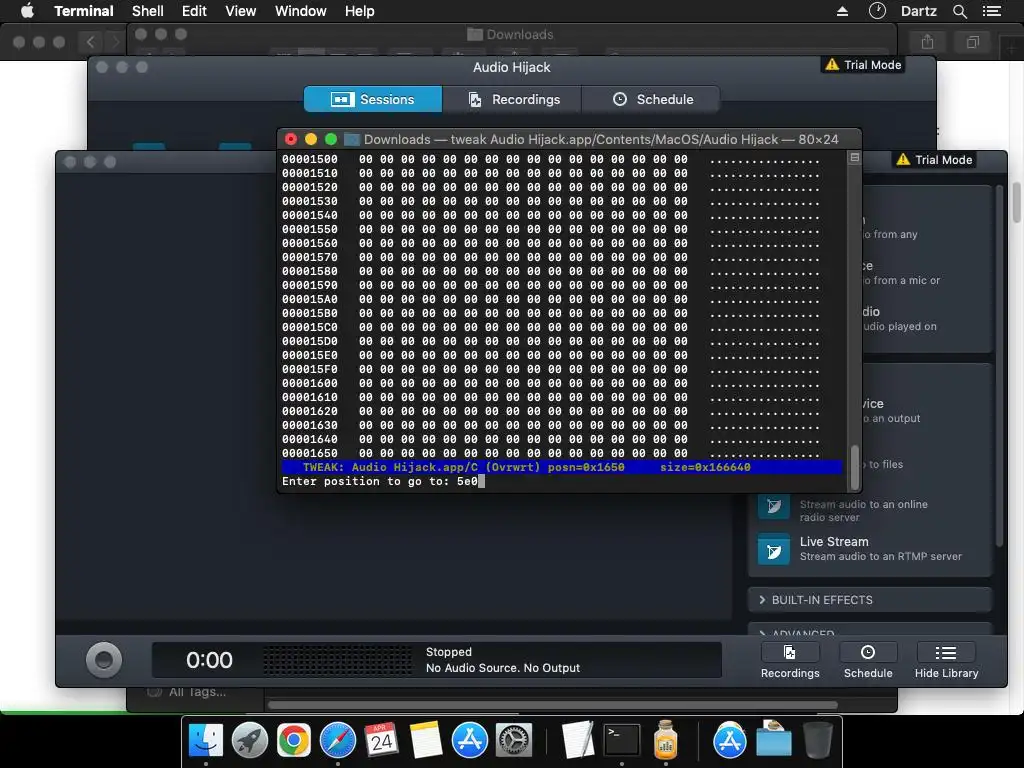Screen dimensions: 1024x768
Task: Click the Terminal window scrollbar thumb
Action: (854, 468)
